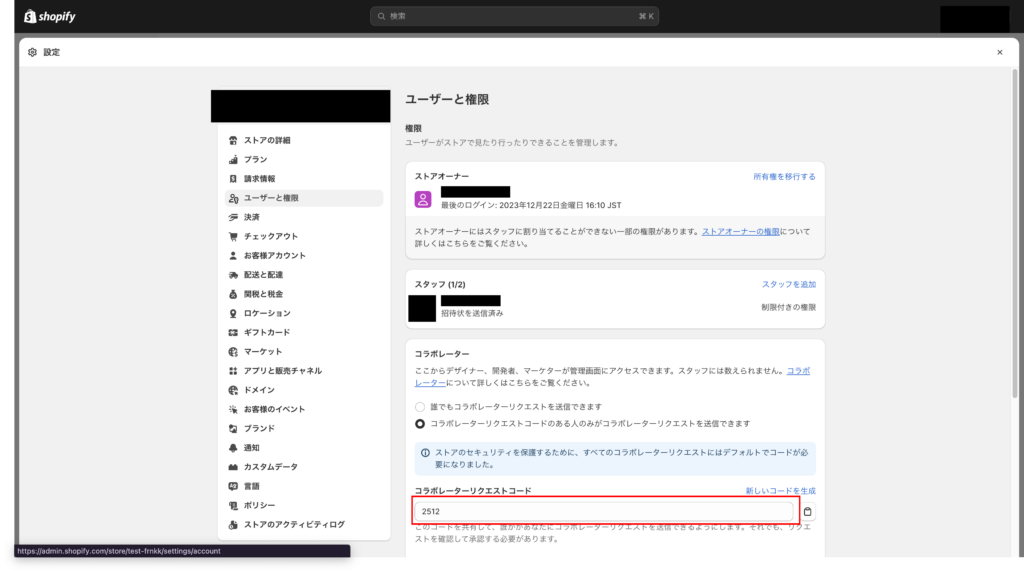
Task: Click the ギフトカード icon
Action: point(233,332)
